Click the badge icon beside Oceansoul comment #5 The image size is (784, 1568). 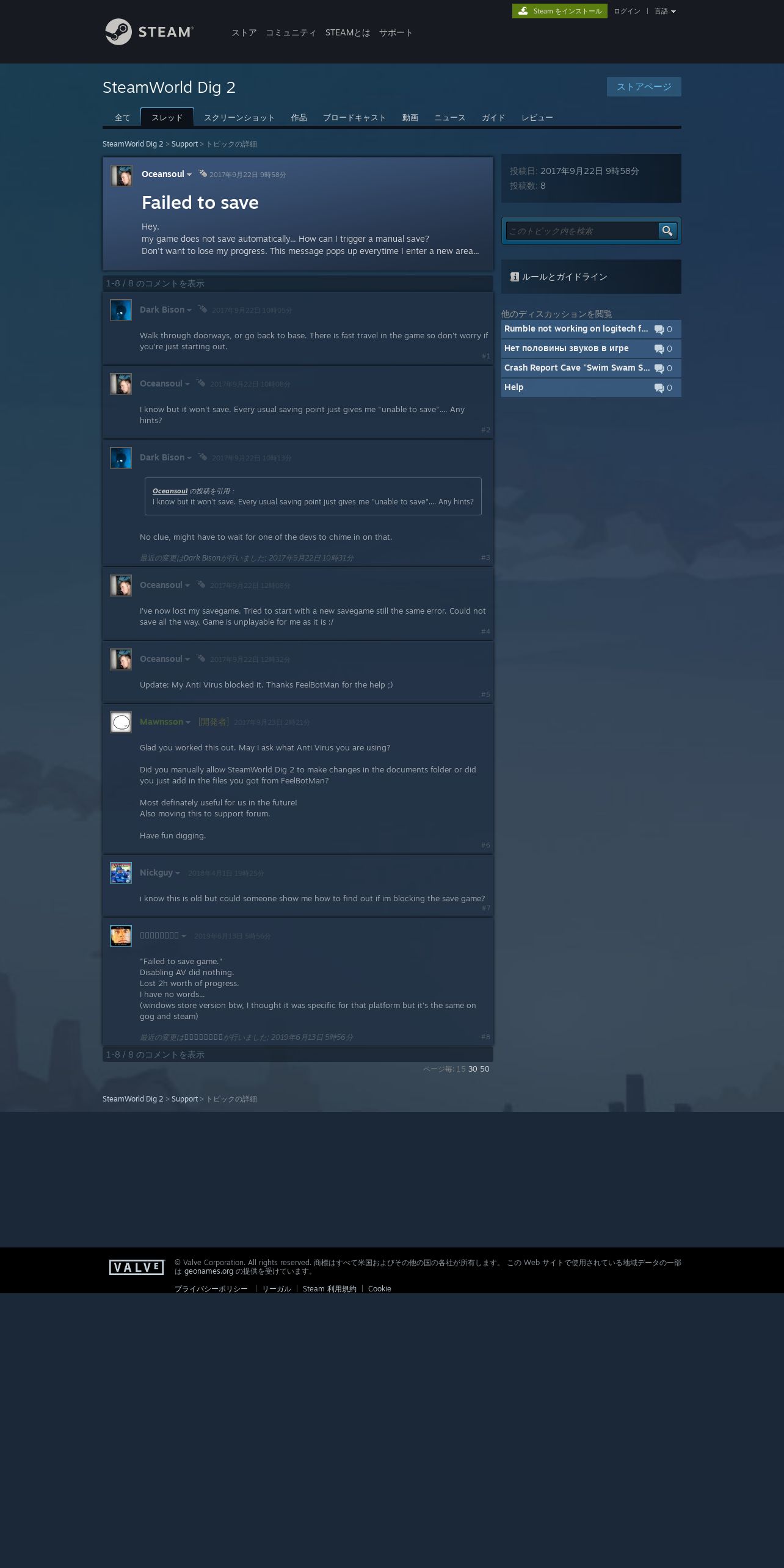click(200, 659)
